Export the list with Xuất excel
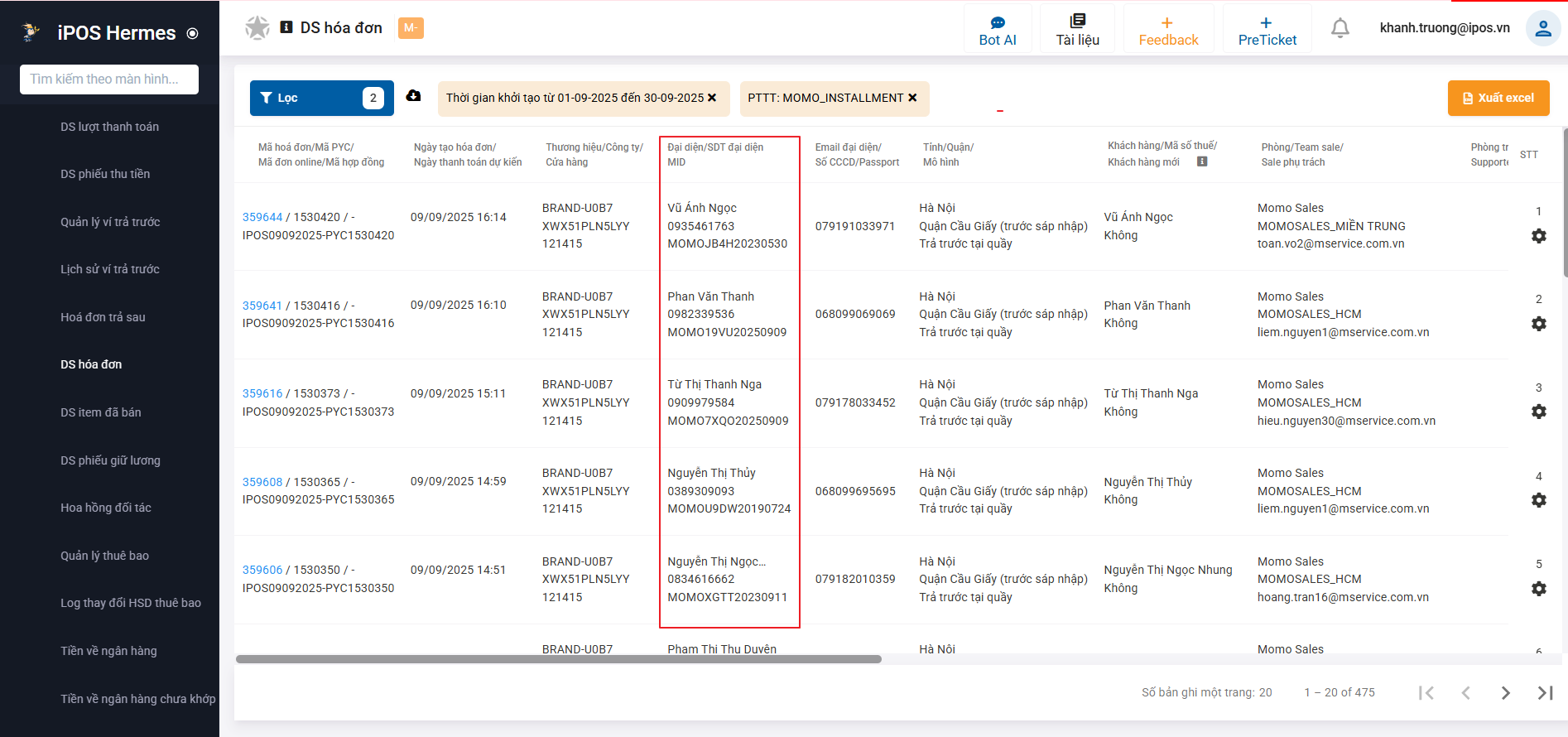Screen dimensions: 1568x737 tap(1498, 98)
